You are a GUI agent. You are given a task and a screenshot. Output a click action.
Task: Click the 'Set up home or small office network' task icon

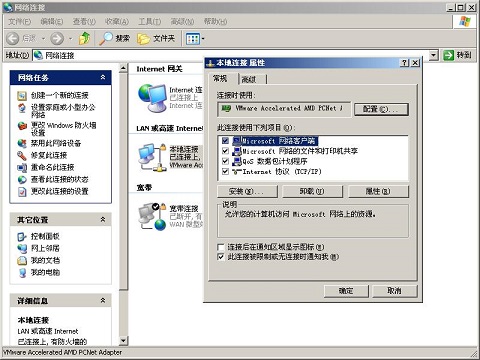click(x=22, y=108)
